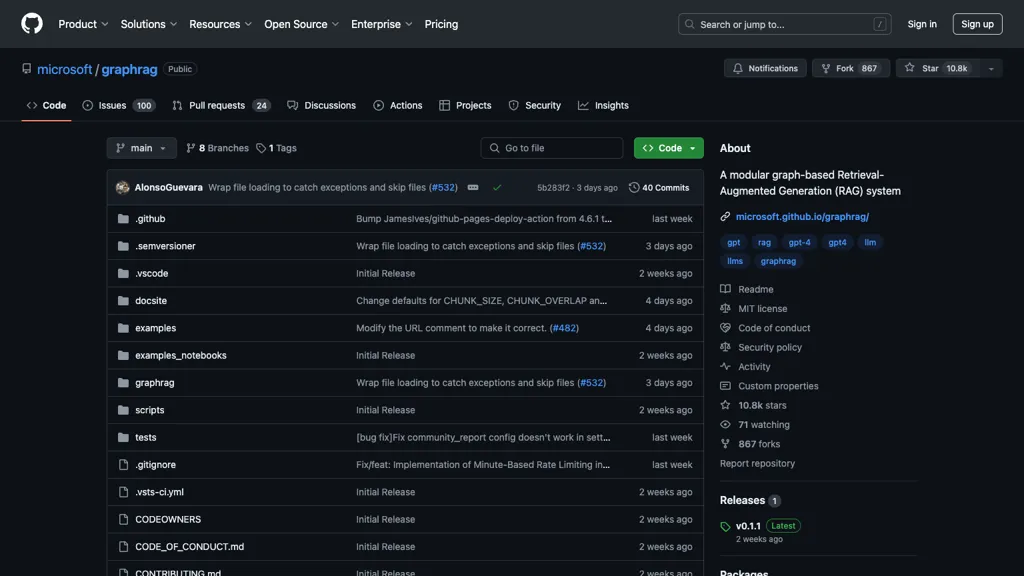Select the gpt-4 topic tag

(x=800, y=242)
